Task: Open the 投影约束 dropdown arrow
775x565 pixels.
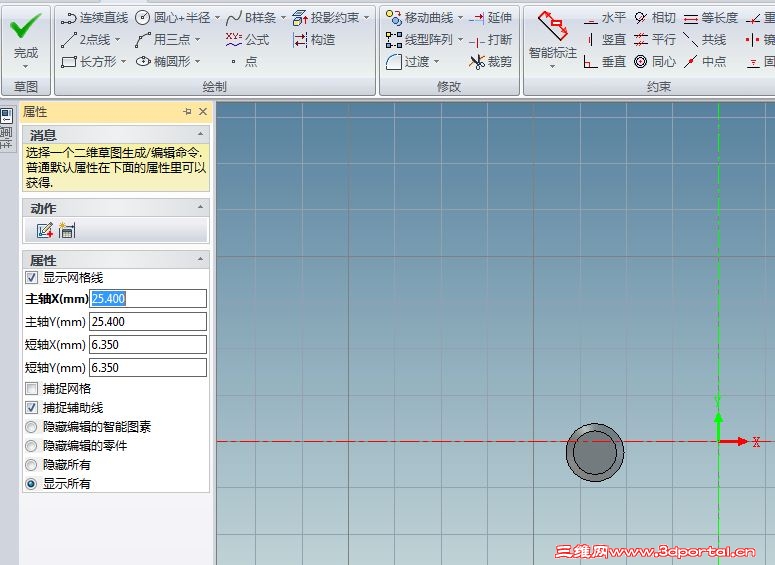Action: click(367, 18)
